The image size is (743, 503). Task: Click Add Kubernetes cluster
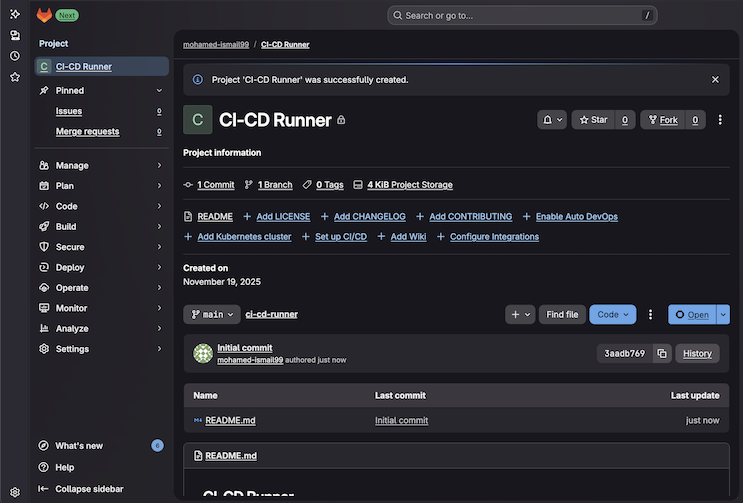point(244,236)
